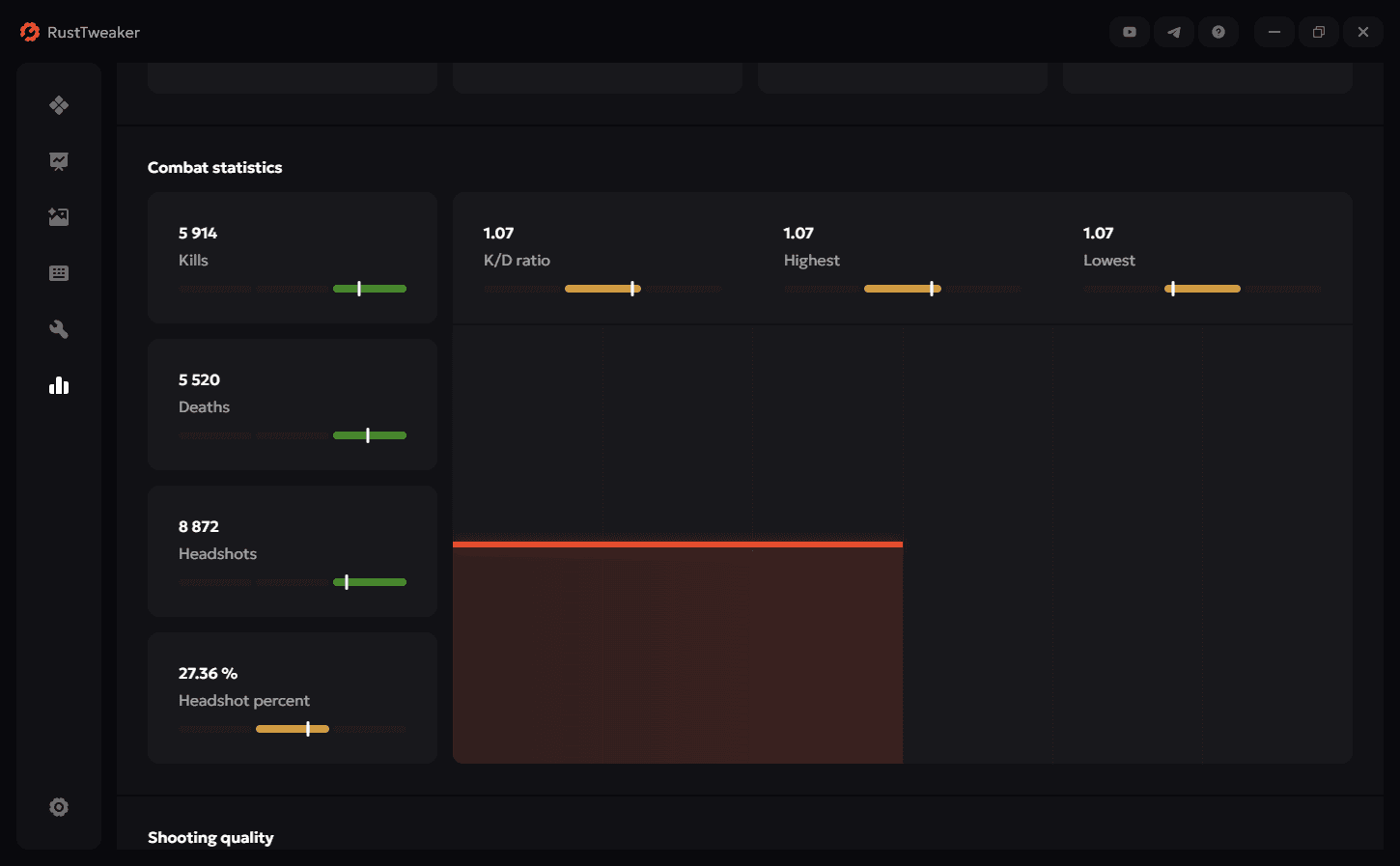The height and width of the screenshot is (866, 1400).
Task: Open the four-diamond sidebar section
Action: 59,105
